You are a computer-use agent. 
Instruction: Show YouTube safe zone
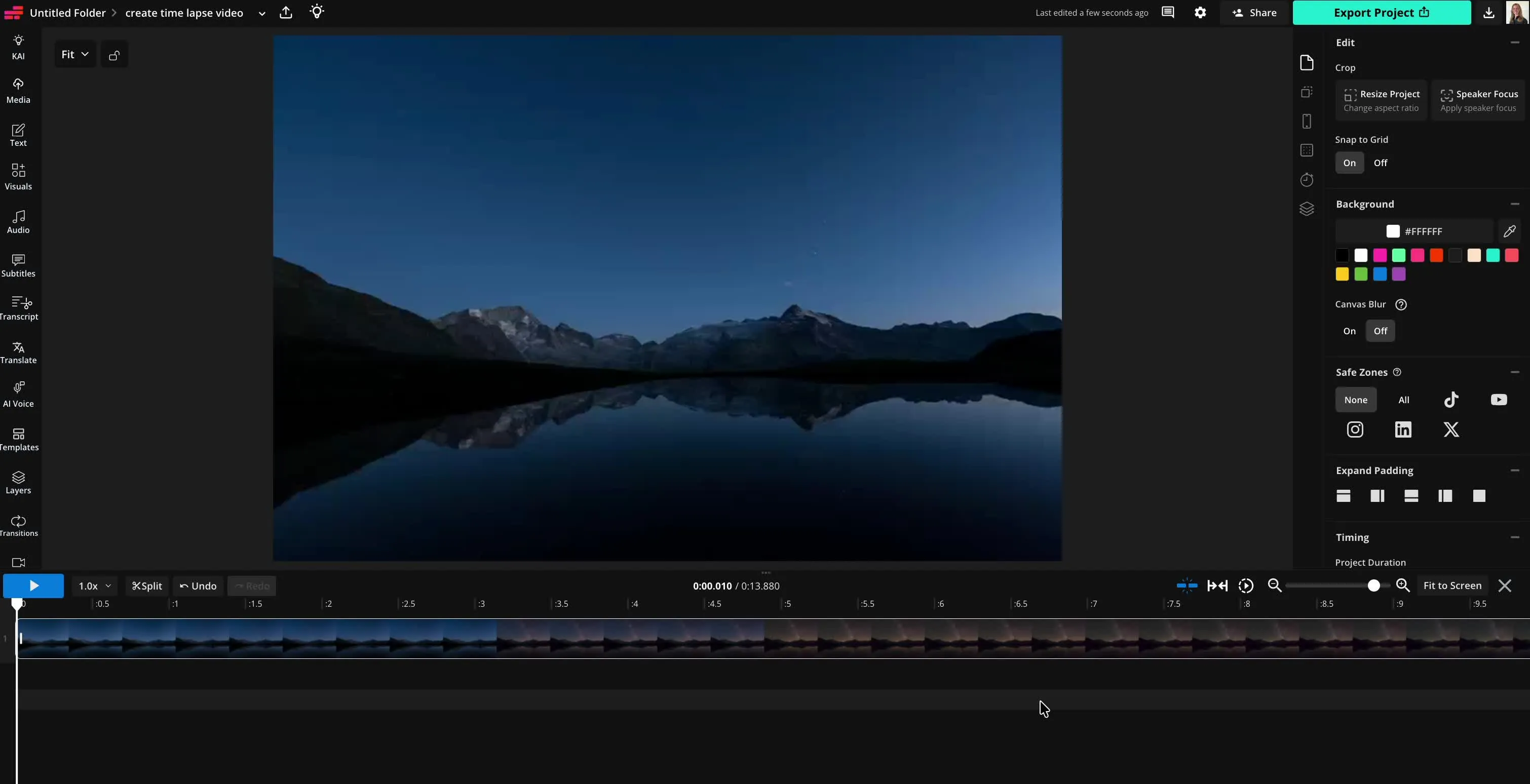click(x=1499, y=400)
